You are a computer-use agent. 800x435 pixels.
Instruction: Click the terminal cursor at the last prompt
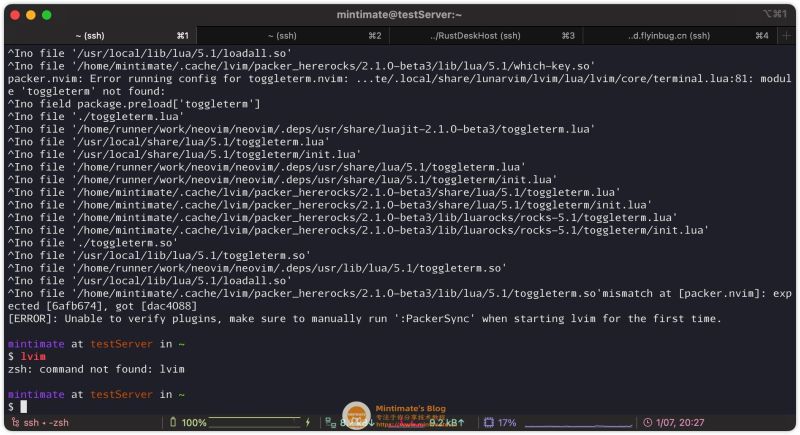point(23,406)
